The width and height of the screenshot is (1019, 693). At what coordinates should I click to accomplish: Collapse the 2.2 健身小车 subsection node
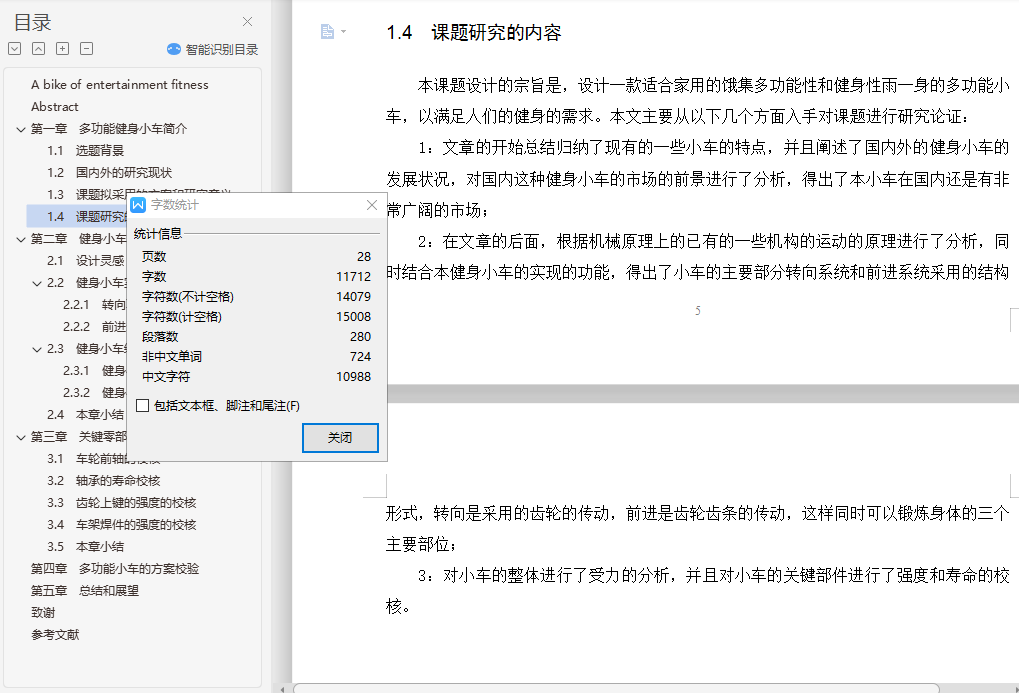pyautogui.click(x=37, y=283)
